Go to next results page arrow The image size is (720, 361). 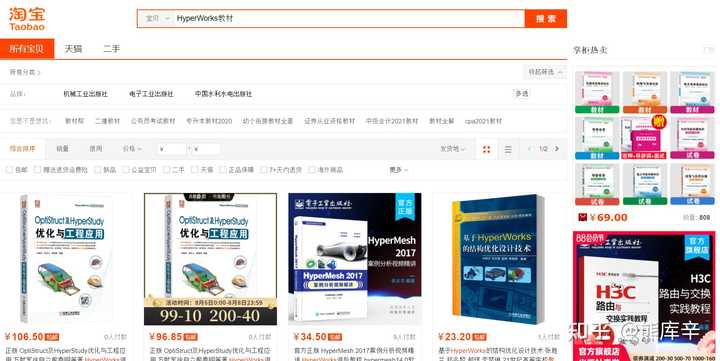click(557, 149)
